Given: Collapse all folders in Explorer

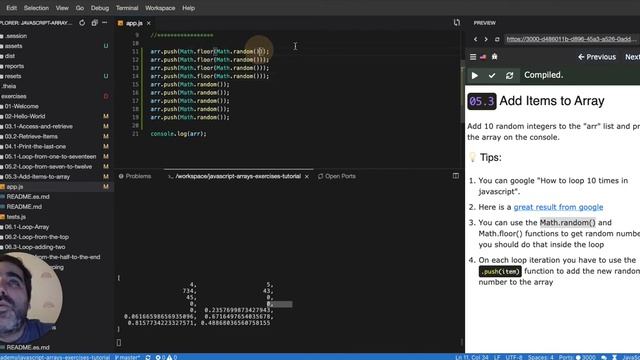Looking at the screenshot, I should [x=94, y=23].
